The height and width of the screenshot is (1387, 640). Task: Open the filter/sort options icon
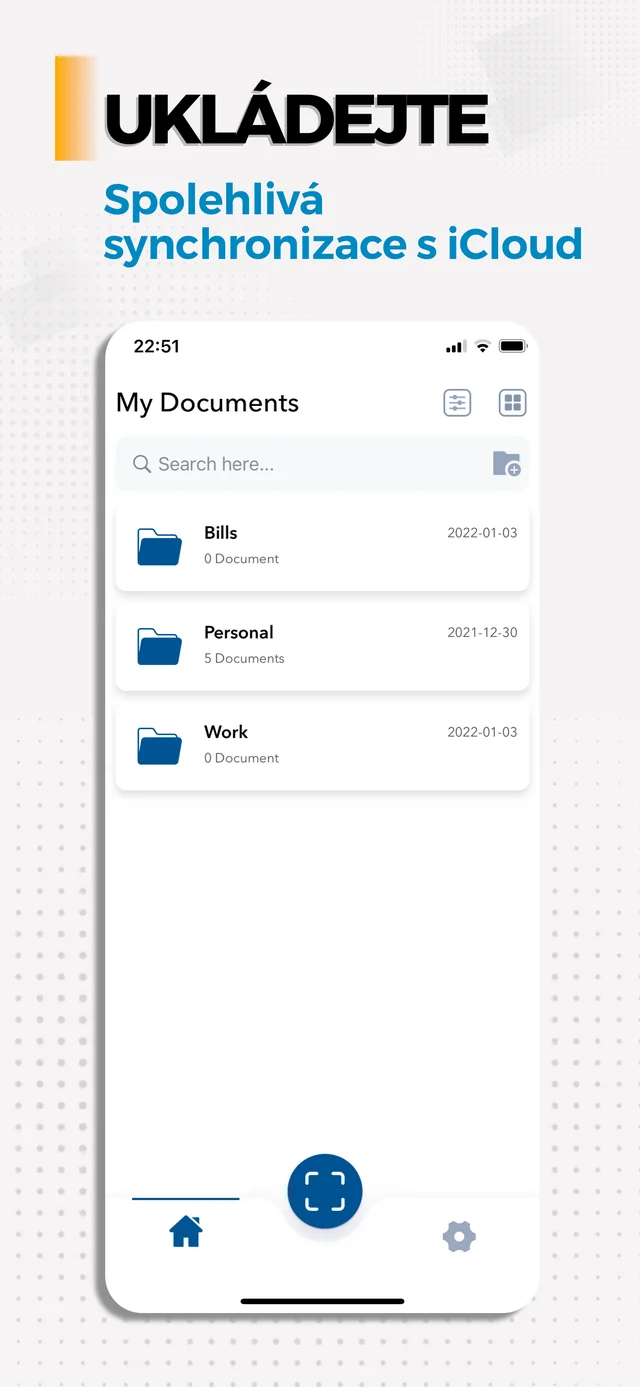click(457, 403)
